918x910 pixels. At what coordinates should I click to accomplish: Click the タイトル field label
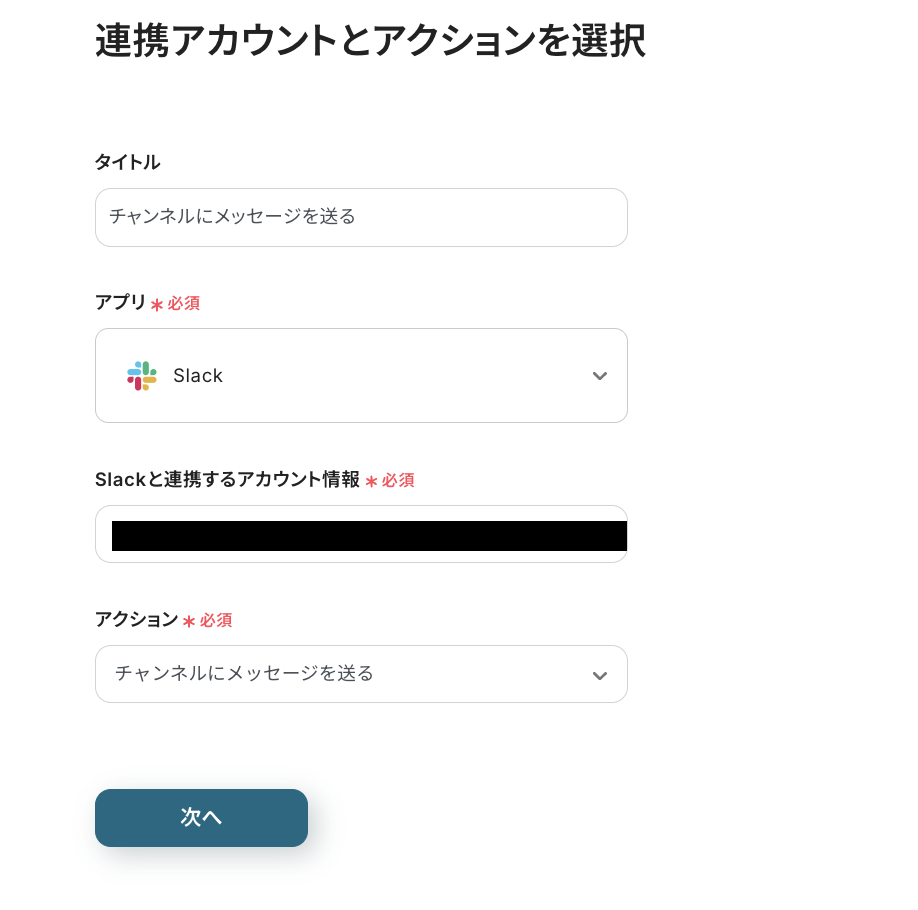(128, 162)
